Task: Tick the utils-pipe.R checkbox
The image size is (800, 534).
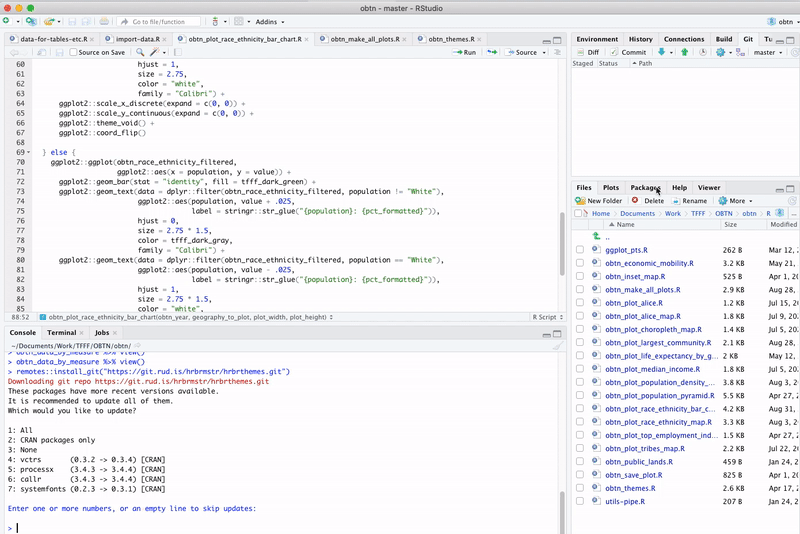Action: 580,501
